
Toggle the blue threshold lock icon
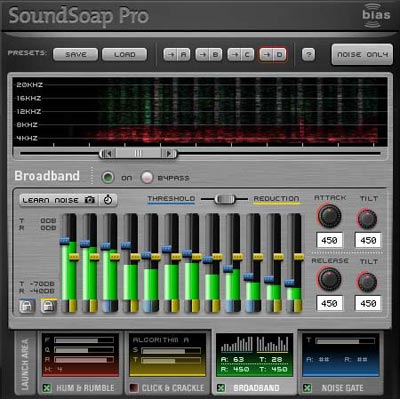[x=27, y=306]
